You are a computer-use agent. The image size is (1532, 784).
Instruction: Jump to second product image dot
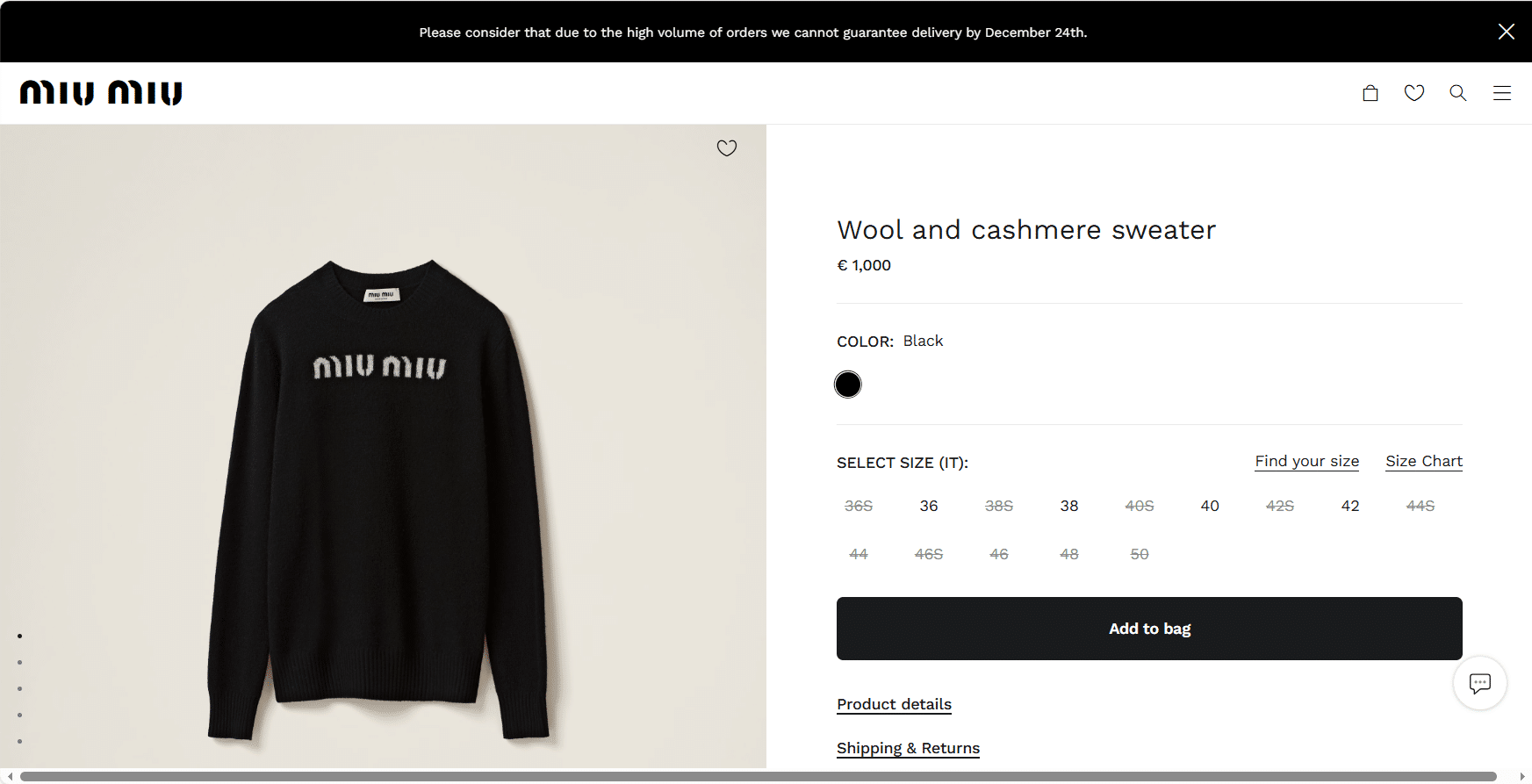click(x=19, y=663)
